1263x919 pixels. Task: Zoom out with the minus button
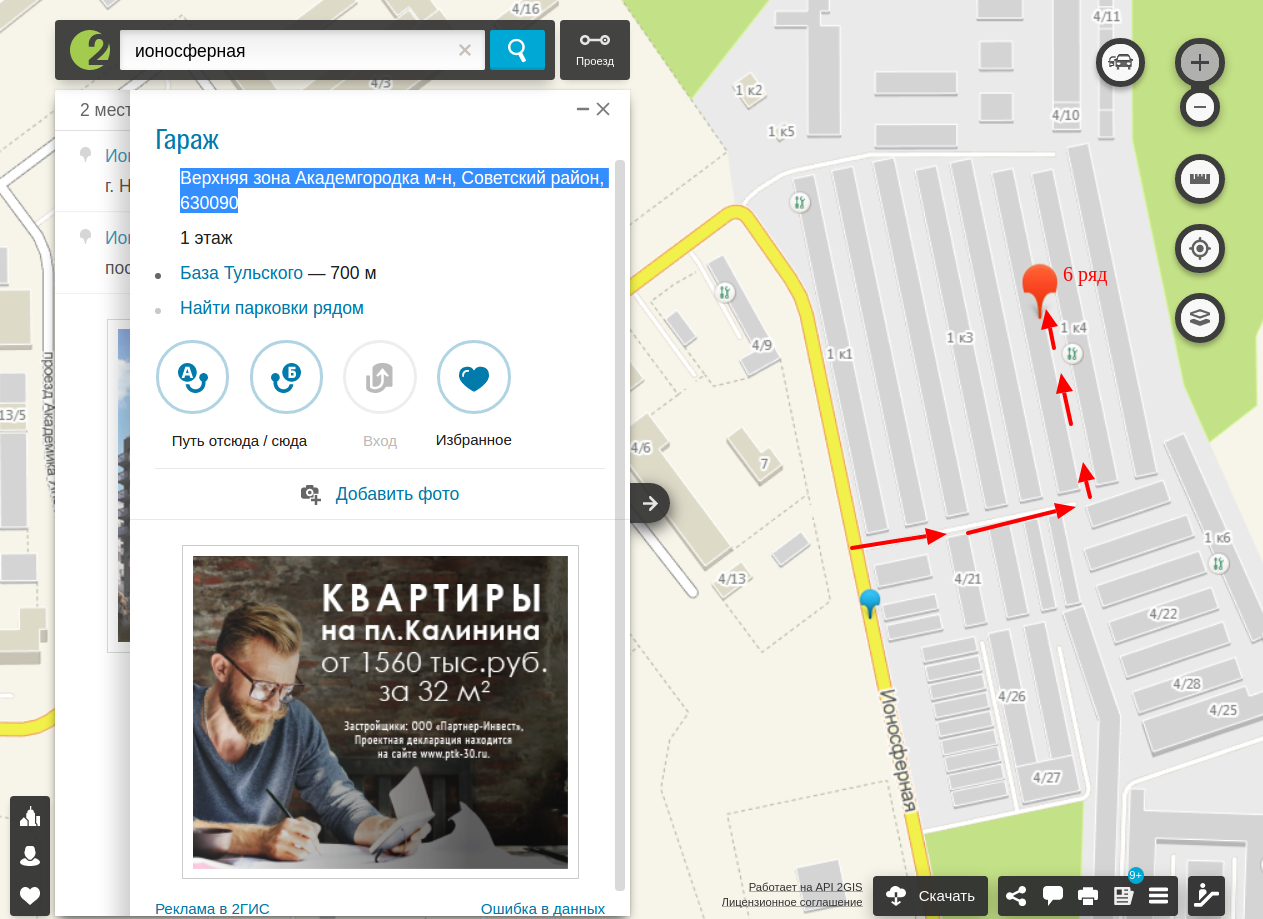tap(1200, 106)
